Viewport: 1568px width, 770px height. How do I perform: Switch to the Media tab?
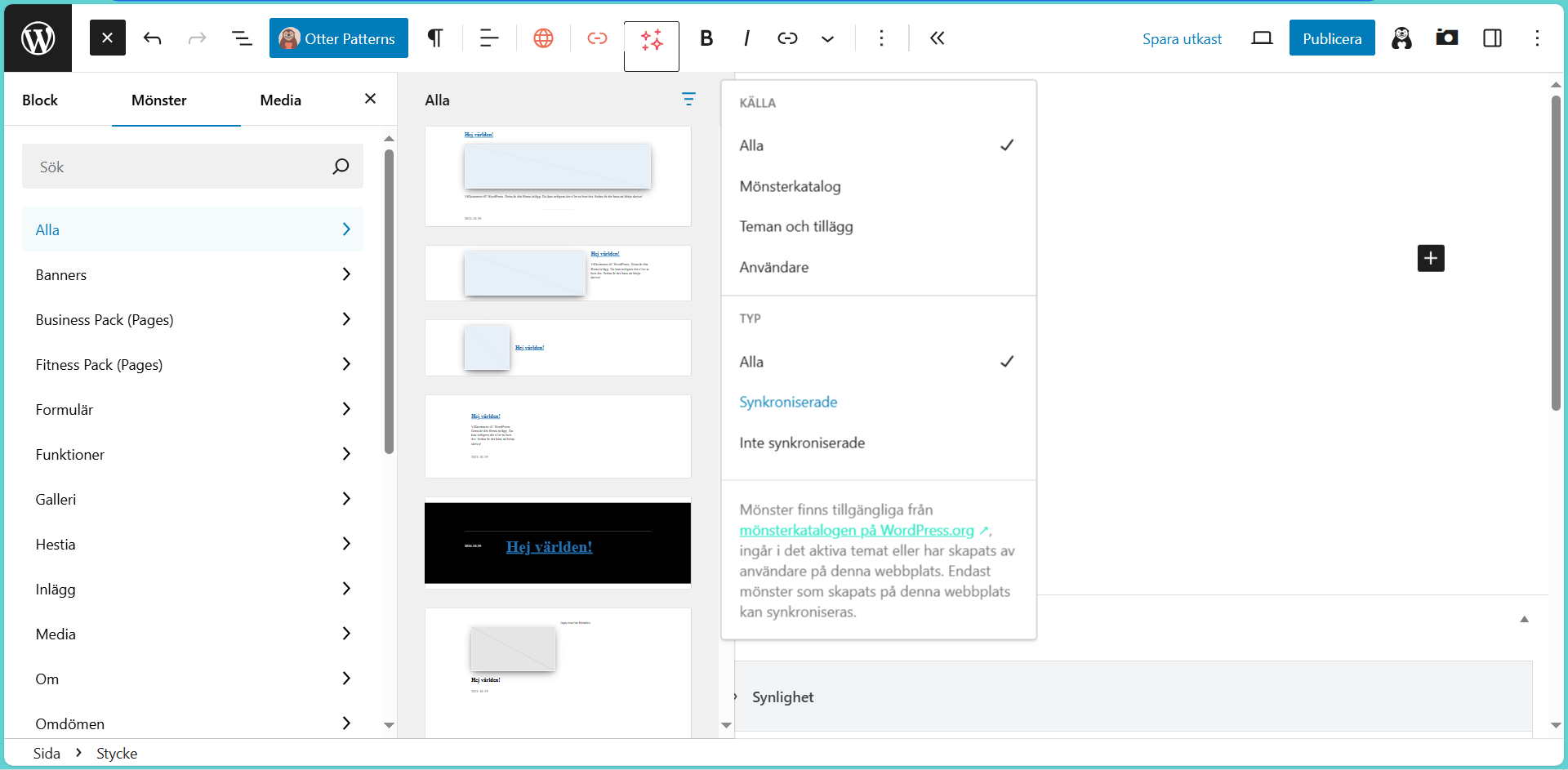[x=280, y=100]
